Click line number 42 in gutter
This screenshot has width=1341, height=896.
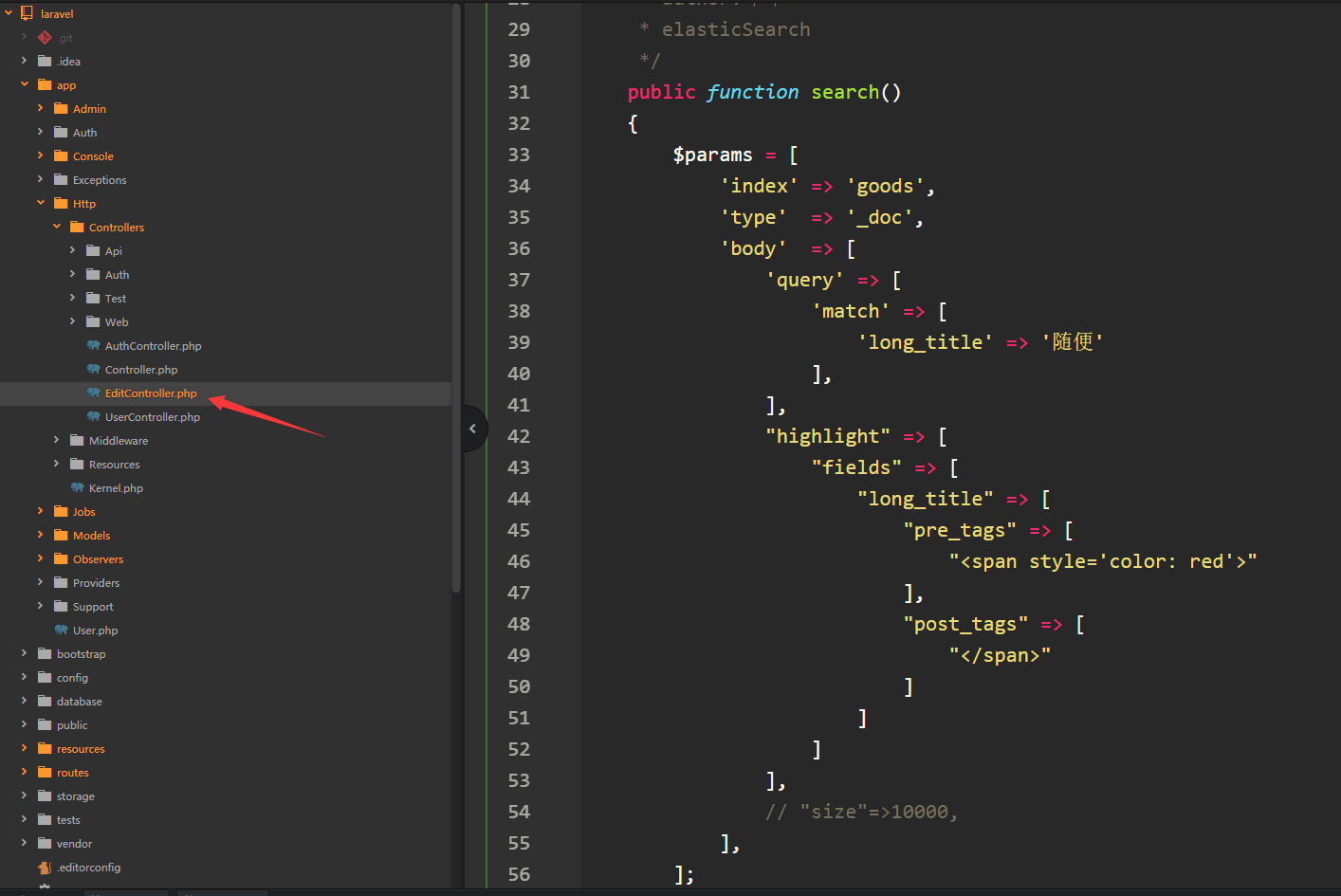(519, 436)
